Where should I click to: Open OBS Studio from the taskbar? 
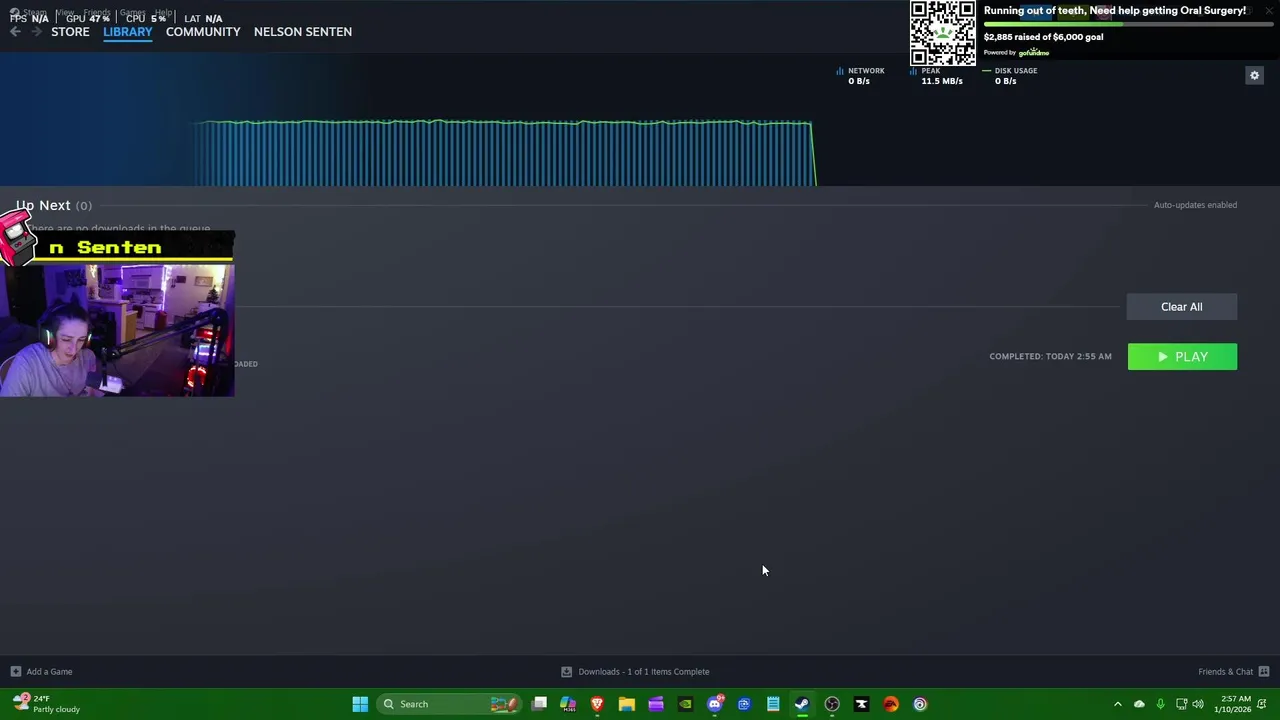(x=832, y=704)
